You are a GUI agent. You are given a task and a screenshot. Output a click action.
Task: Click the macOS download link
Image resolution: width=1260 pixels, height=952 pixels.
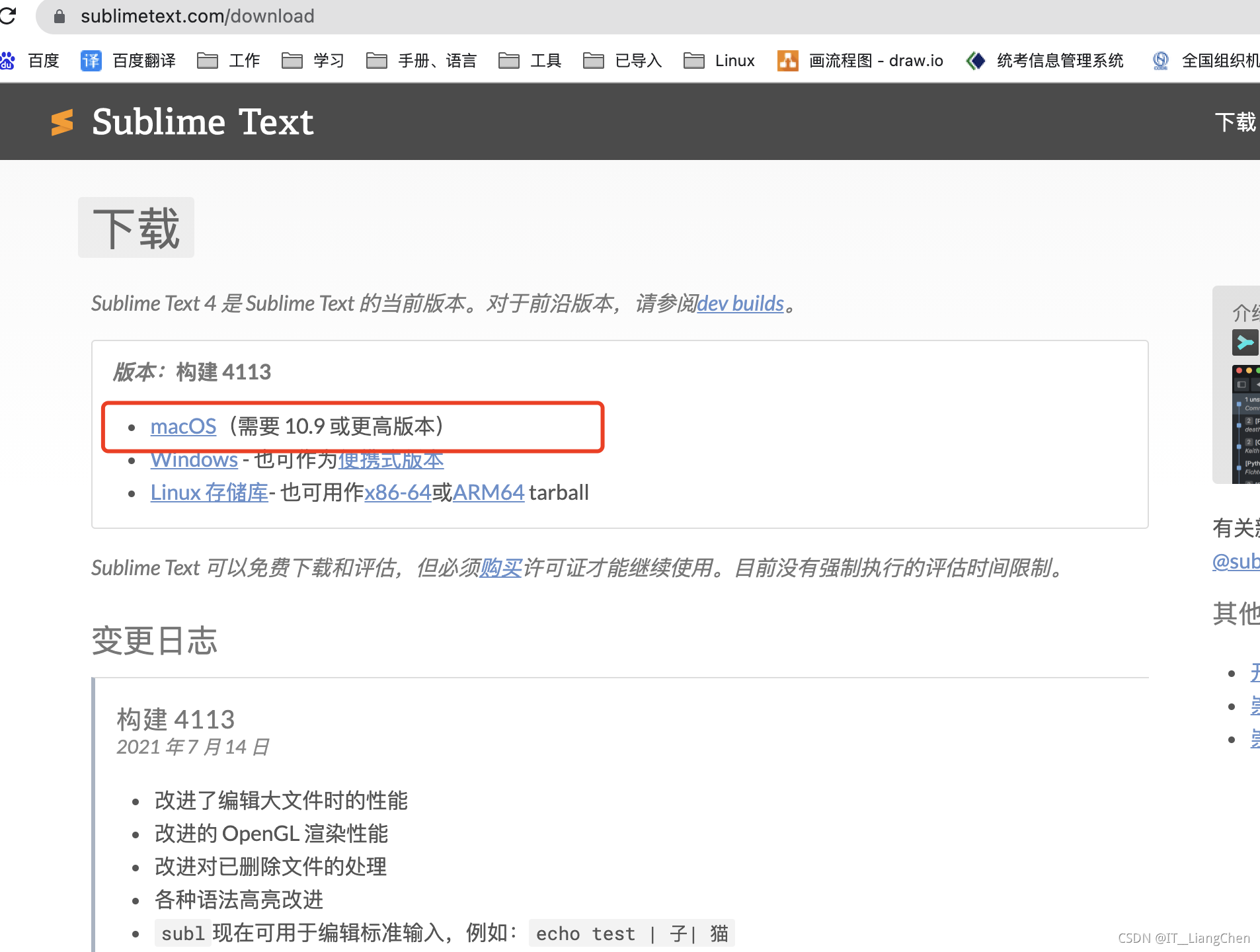(183, 426)
